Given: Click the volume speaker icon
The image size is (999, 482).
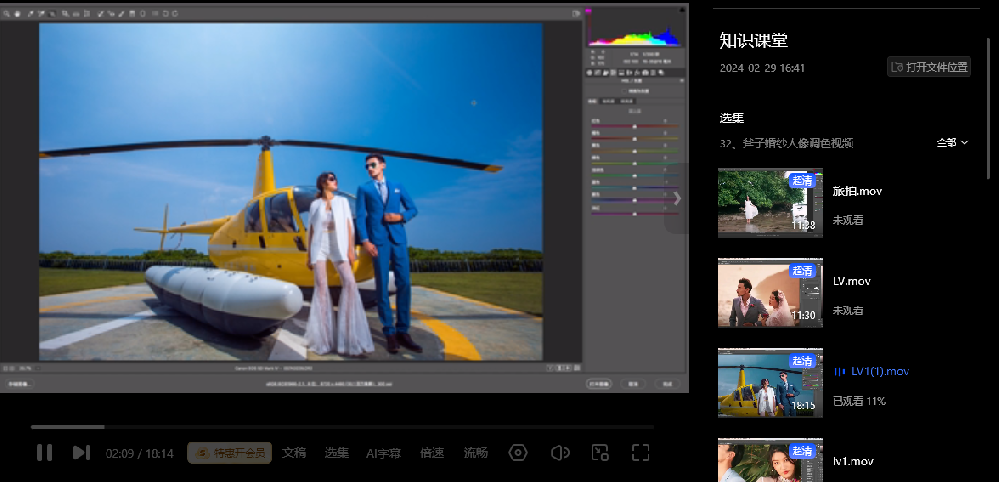Looking at the screenshot, I should (x=560, y=453).
